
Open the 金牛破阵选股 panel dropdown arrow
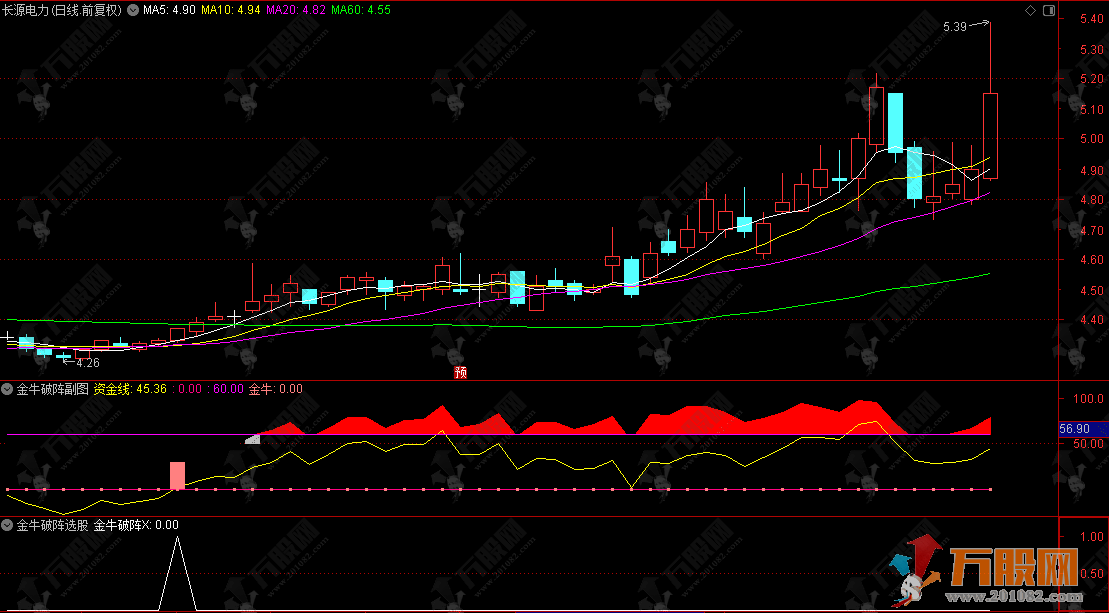pos(8,524)
